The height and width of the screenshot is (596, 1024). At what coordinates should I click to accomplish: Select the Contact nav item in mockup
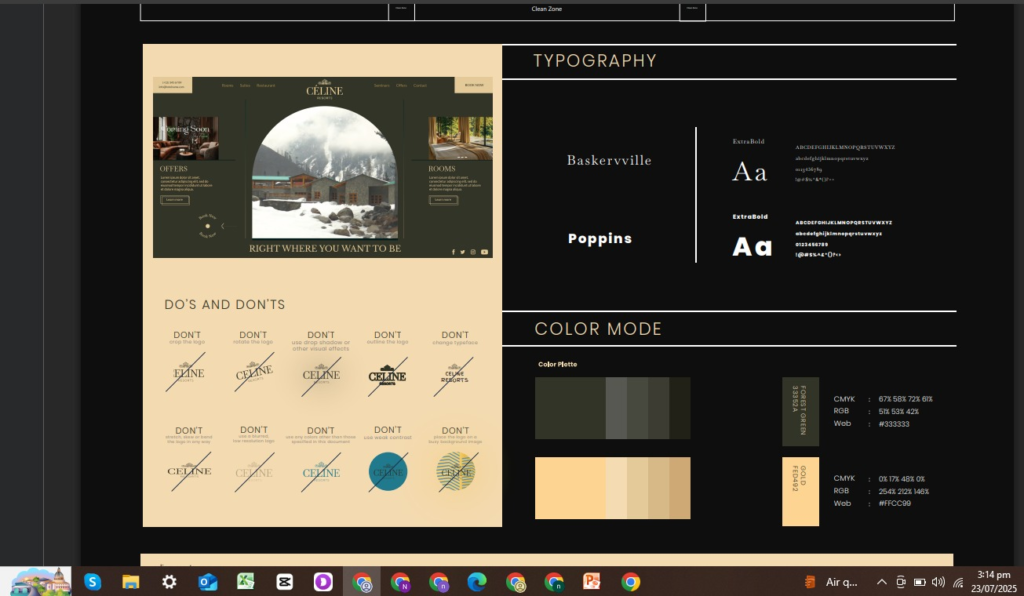click(x=419, y=85)
